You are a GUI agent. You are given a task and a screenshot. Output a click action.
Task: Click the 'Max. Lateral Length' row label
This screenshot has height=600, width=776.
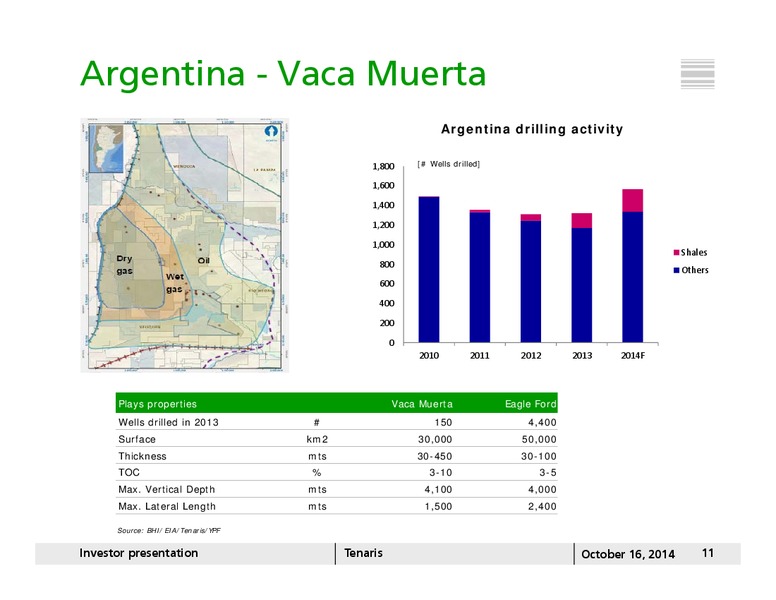click(167, 506)
